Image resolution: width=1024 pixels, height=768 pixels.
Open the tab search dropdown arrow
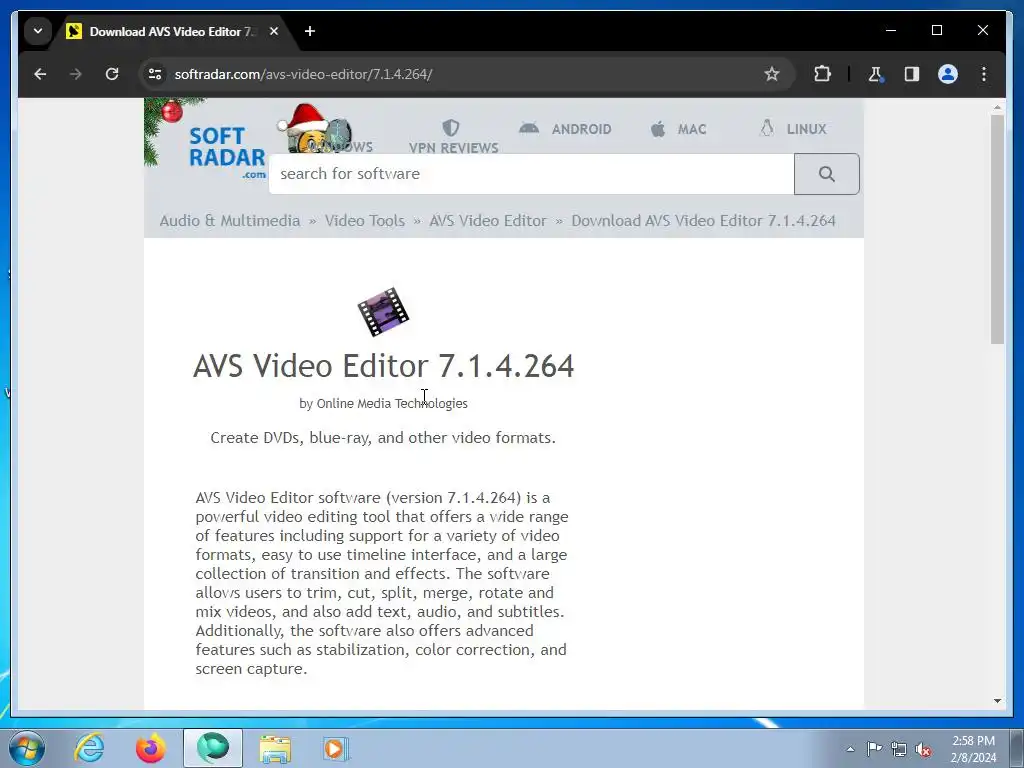38,31
